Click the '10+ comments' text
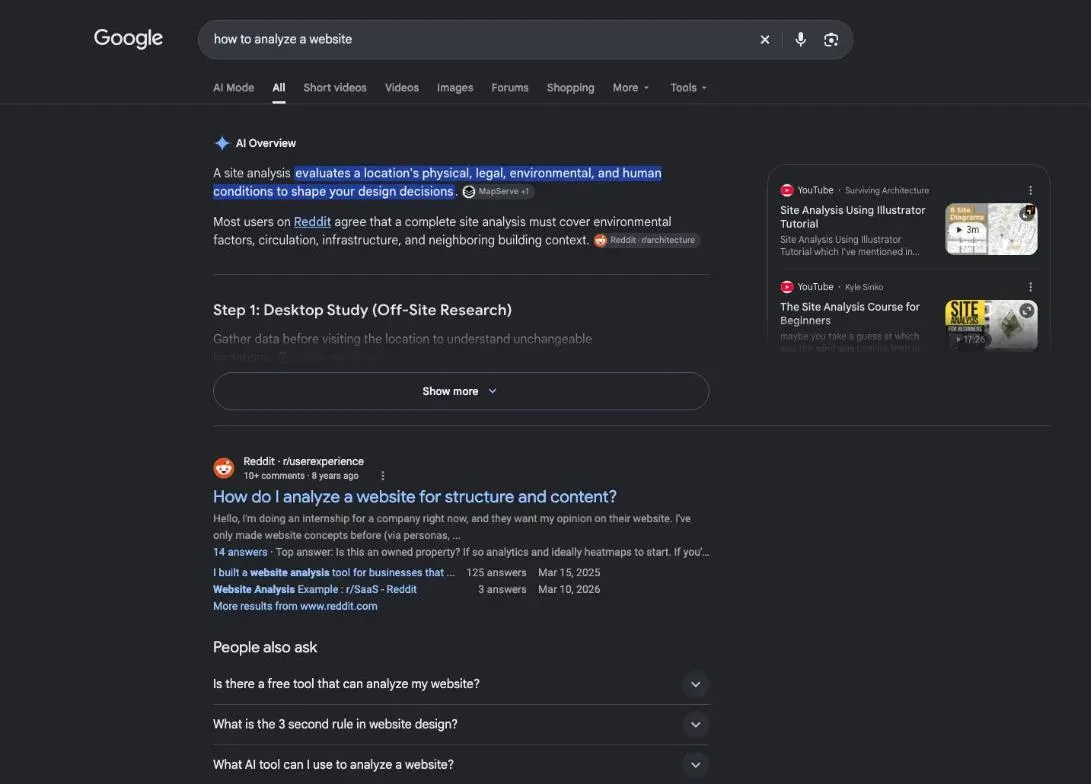Image resolution: width=1091 pixels, height=784 pixels. click(x=274, y=476)
